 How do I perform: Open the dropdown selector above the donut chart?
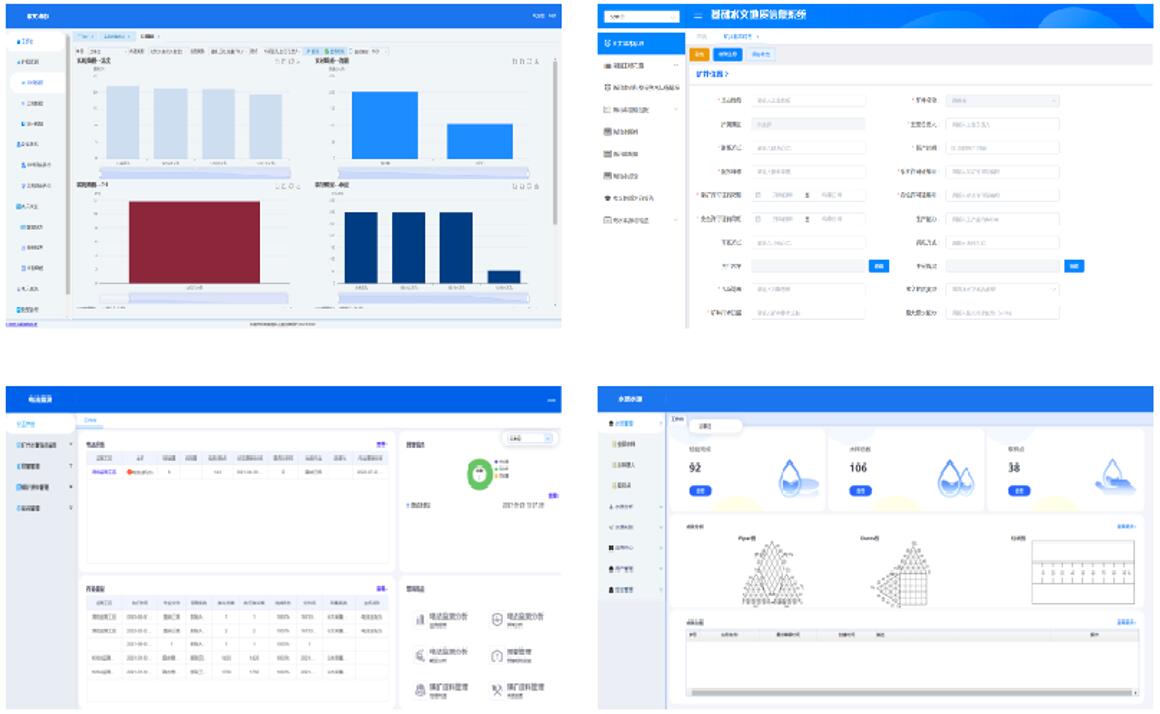[529, 438]
